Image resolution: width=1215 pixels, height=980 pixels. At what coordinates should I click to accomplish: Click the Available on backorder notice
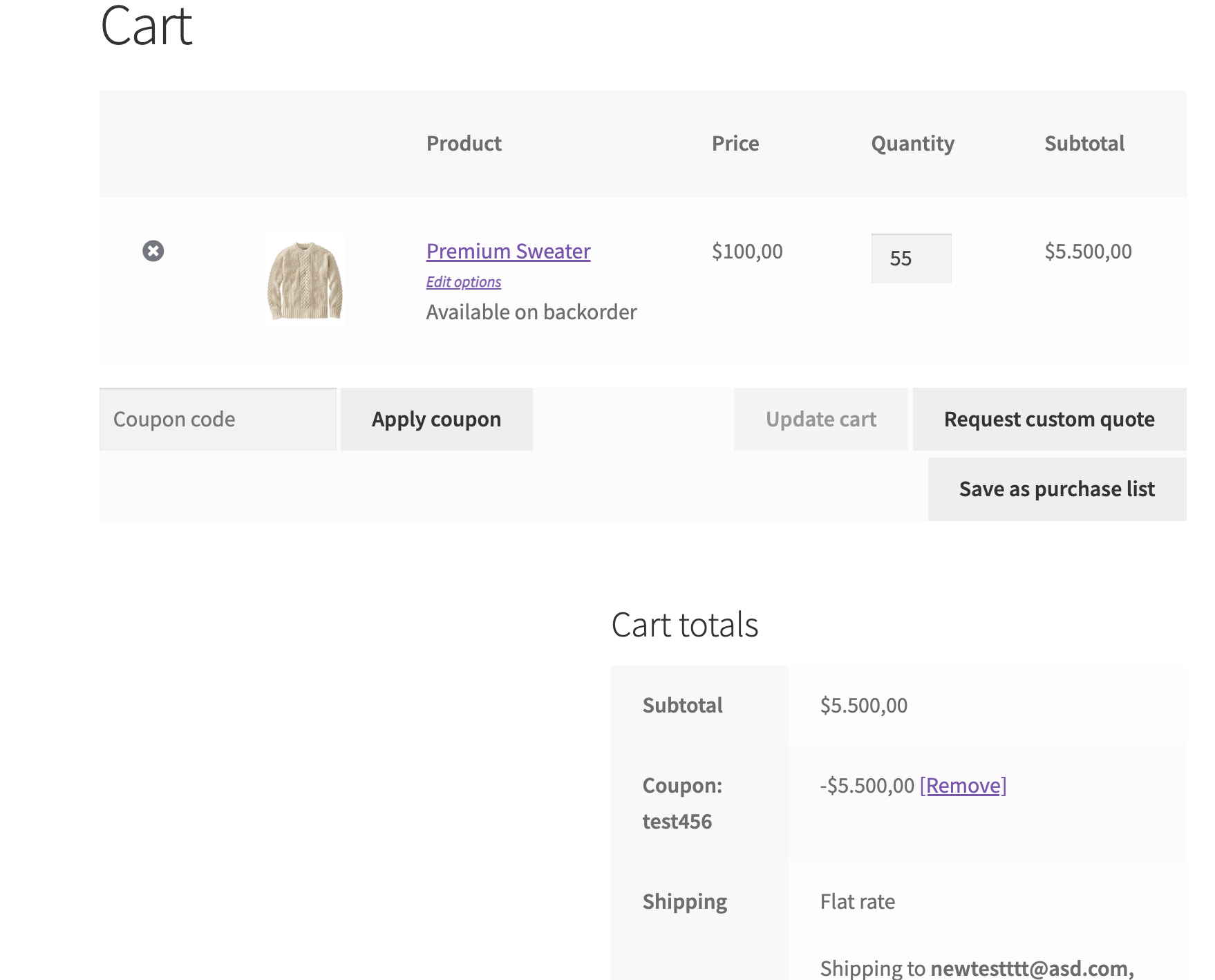531,312
